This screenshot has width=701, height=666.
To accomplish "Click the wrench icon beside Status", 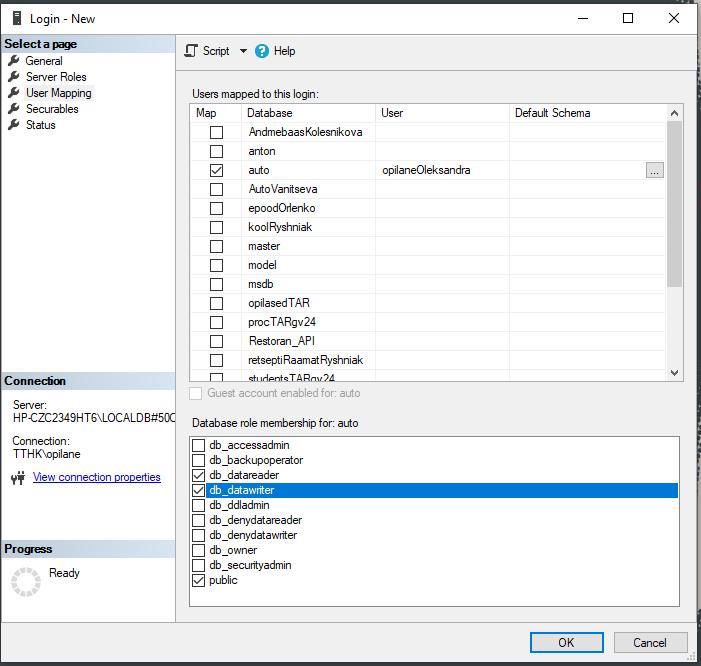I will pos(14,125).
